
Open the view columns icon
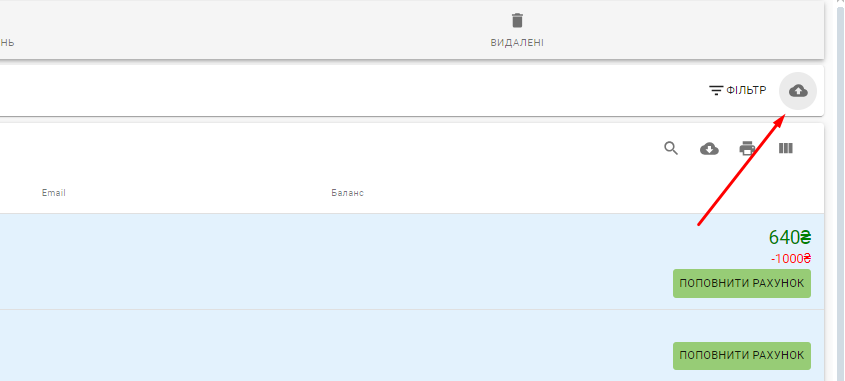[x=786, y=148]
